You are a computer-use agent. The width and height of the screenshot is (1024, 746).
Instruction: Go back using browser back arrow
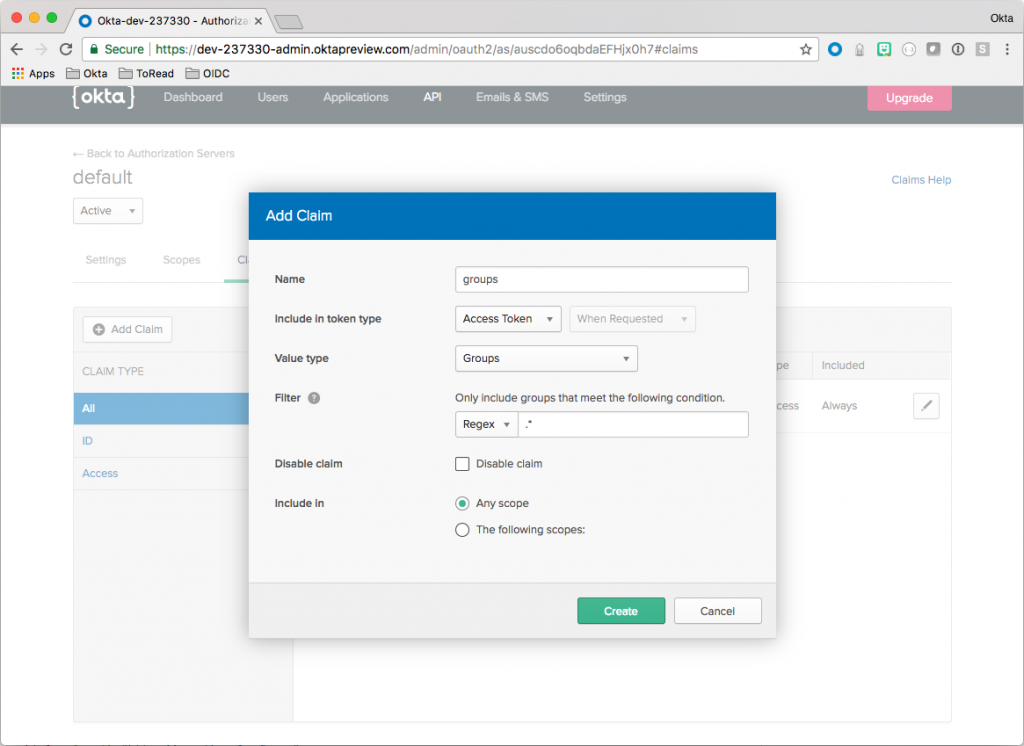17,49
